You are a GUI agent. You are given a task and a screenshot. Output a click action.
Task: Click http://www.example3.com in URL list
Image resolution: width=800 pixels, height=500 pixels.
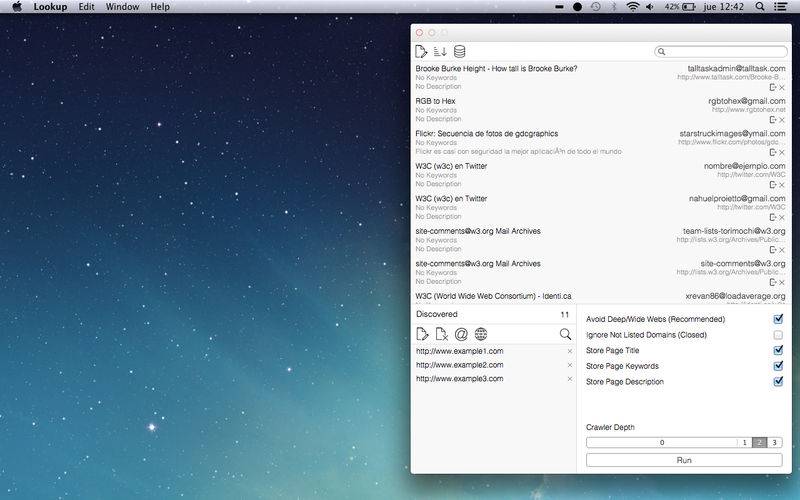(459, 379)
